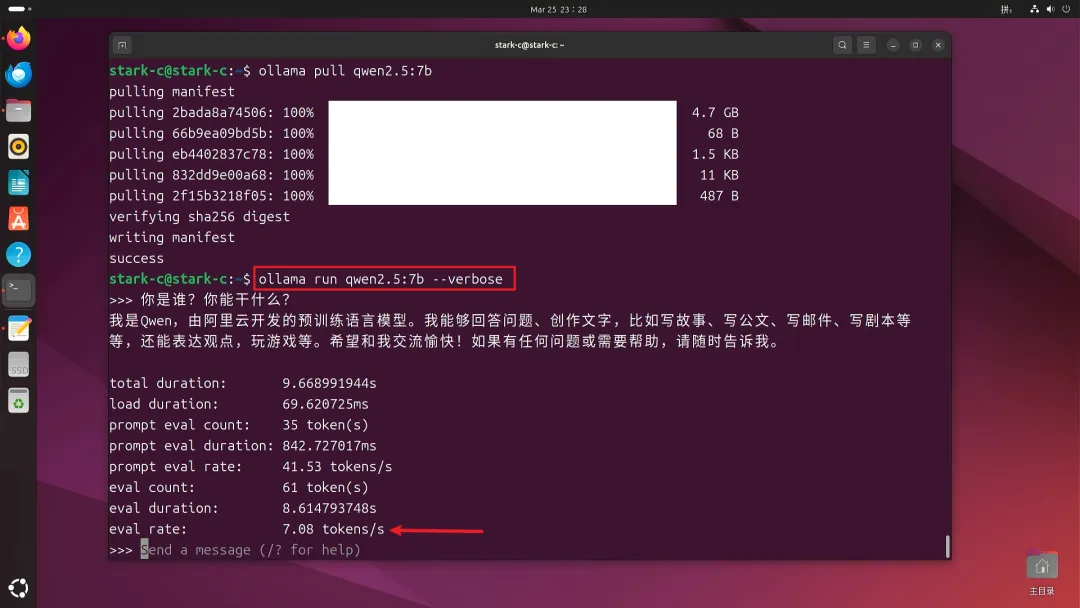Open the Home folder desktop icon
Screen dimensions: 1080x608
pyautogui.click(x=1041, y=573)
